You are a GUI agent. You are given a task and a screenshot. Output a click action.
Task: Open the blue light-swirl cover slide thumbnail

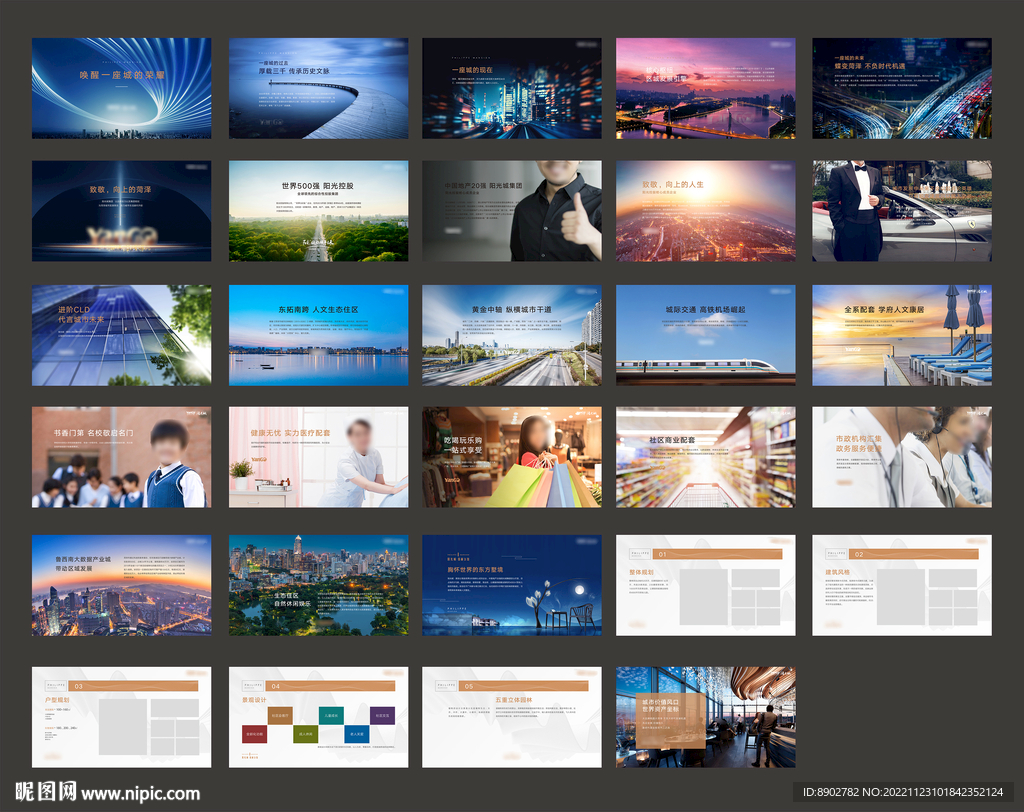click(x=121, y=88)
